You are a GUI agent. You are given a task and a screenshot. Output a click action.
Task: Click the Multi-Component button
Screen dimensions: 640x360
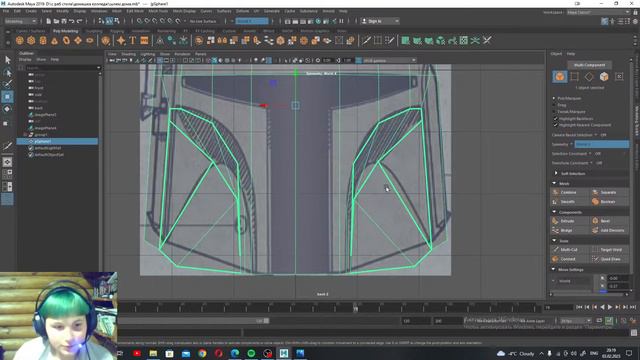pos(589,65)
